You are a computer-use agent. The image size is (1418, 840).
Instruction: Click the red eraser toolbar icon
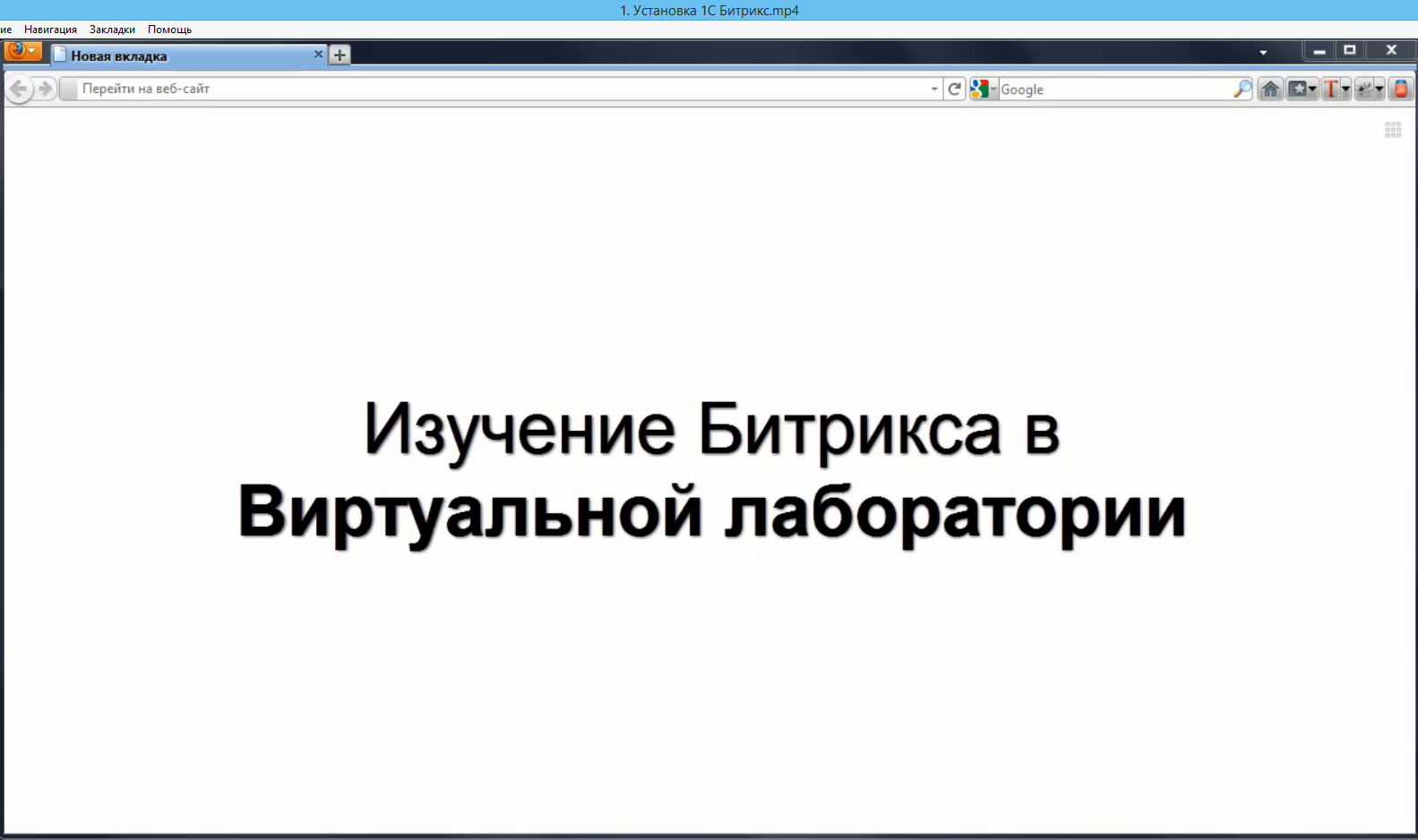click(x=1401, y=89)
